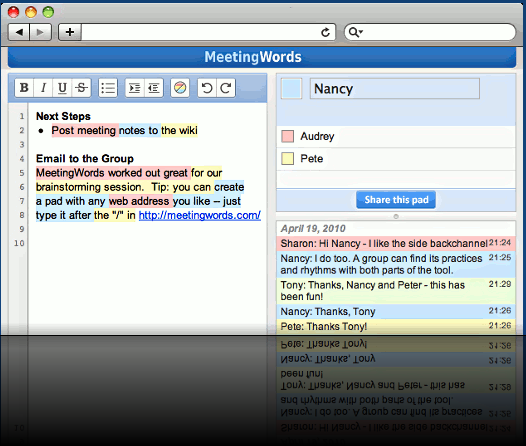
Task: Reload the page with the refresh icon
Action: (325, 32)
